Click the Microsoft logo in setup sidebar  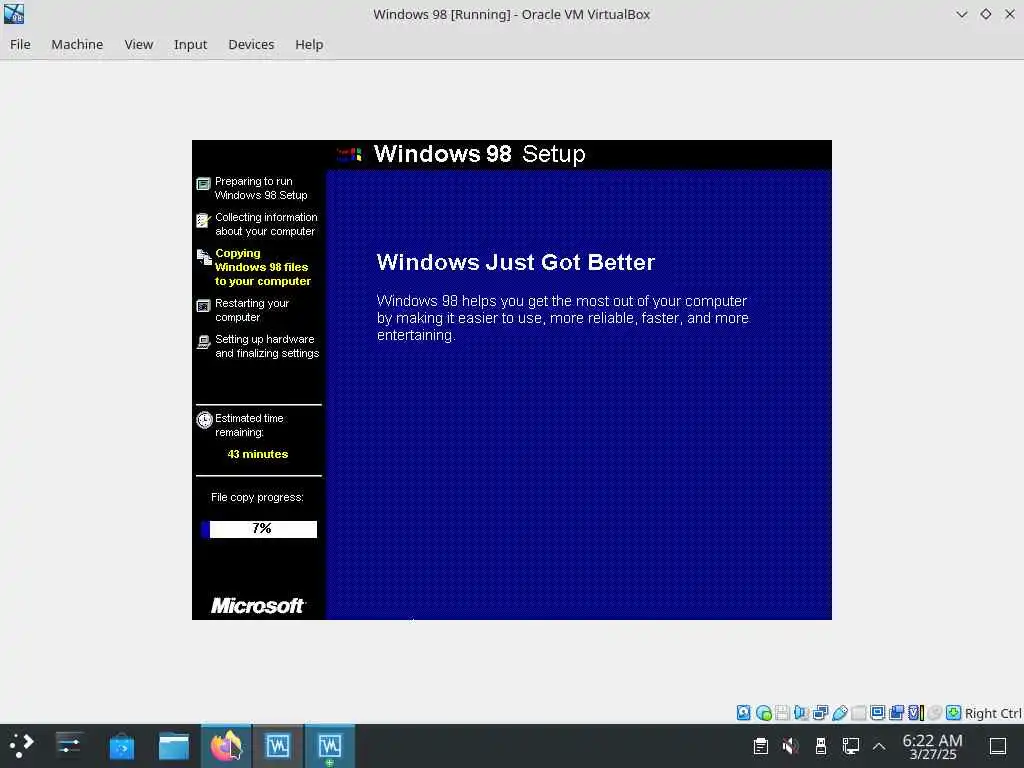pos(257,605)
